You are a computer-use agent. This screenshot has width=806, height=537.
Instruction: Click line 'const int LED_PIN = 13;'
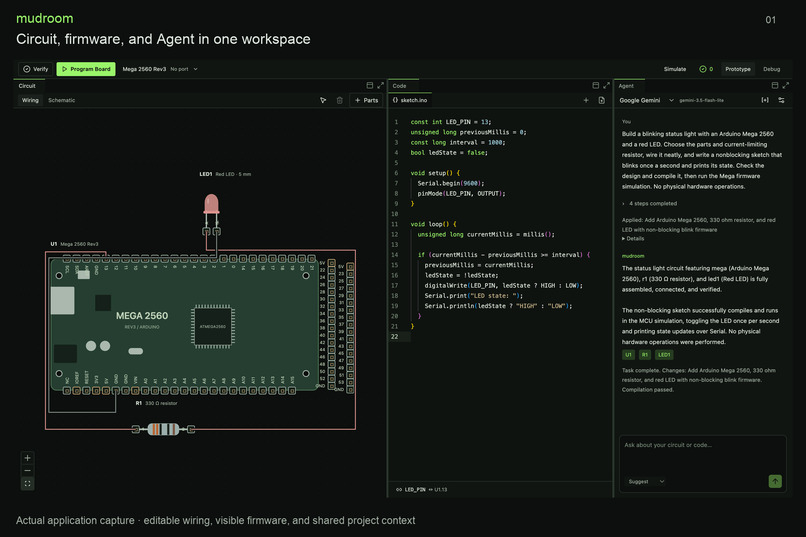[x=450, y=122]
